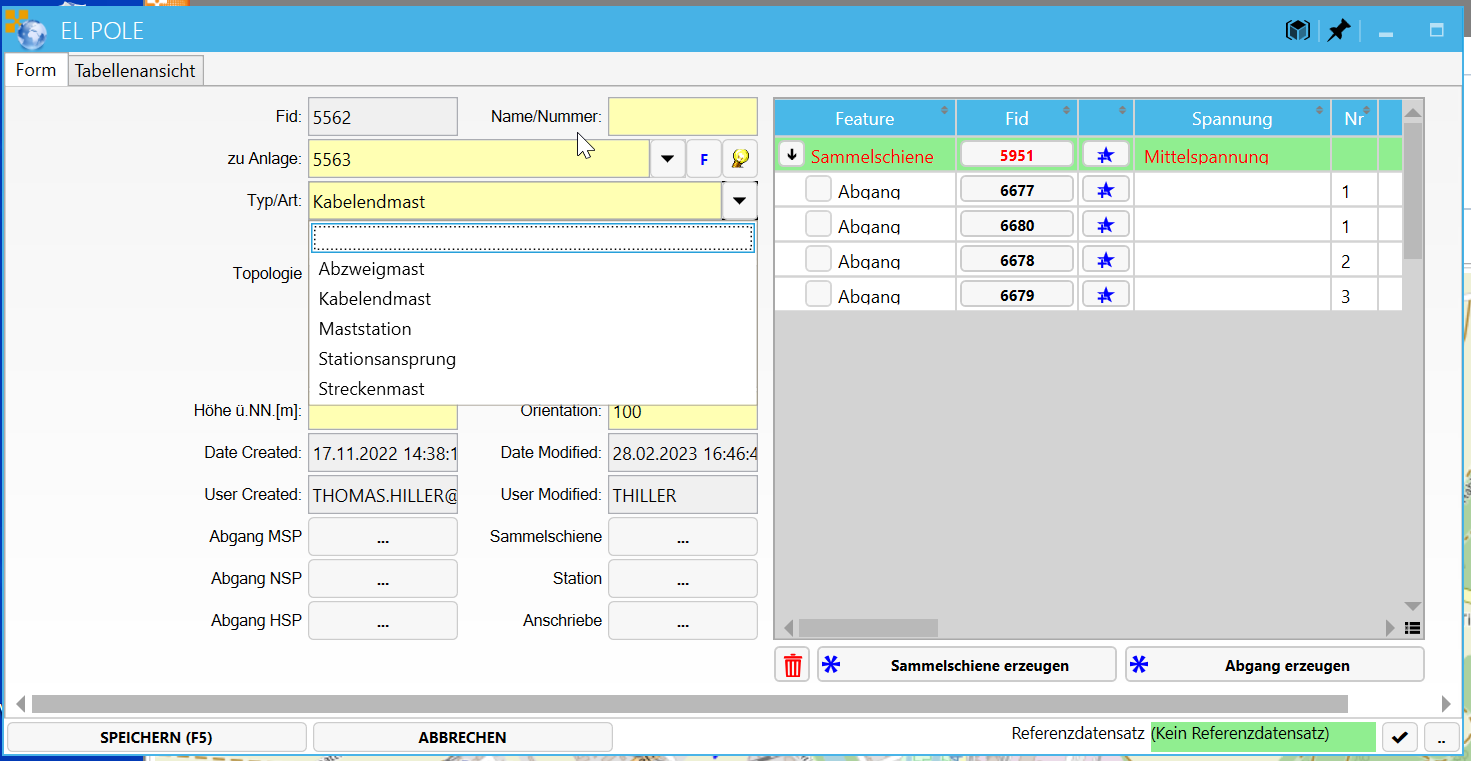Select the empty entry in Typ/Art list
The height and width of the screenshot is (761, 1471).
[533, 238]
